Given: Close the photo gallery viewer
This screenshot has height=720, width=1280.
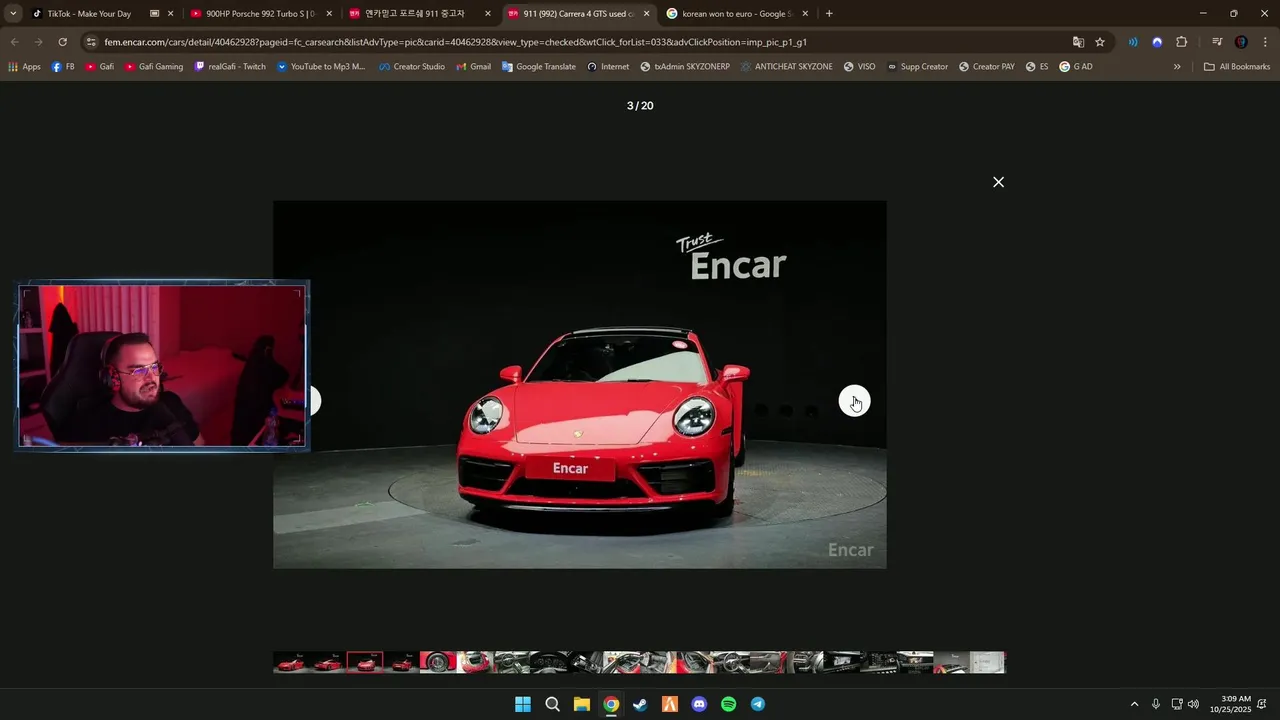Looking at the screenshot, I should (998, 182).
